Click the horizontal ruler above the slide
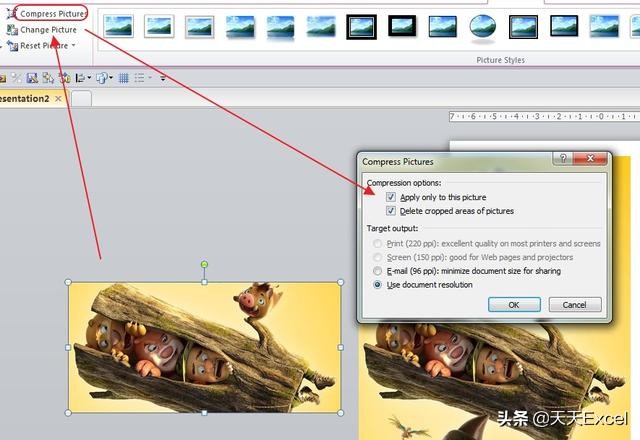The width and height of the screenshot is (640, 440). pyautogui.click(x=544, y=116)
